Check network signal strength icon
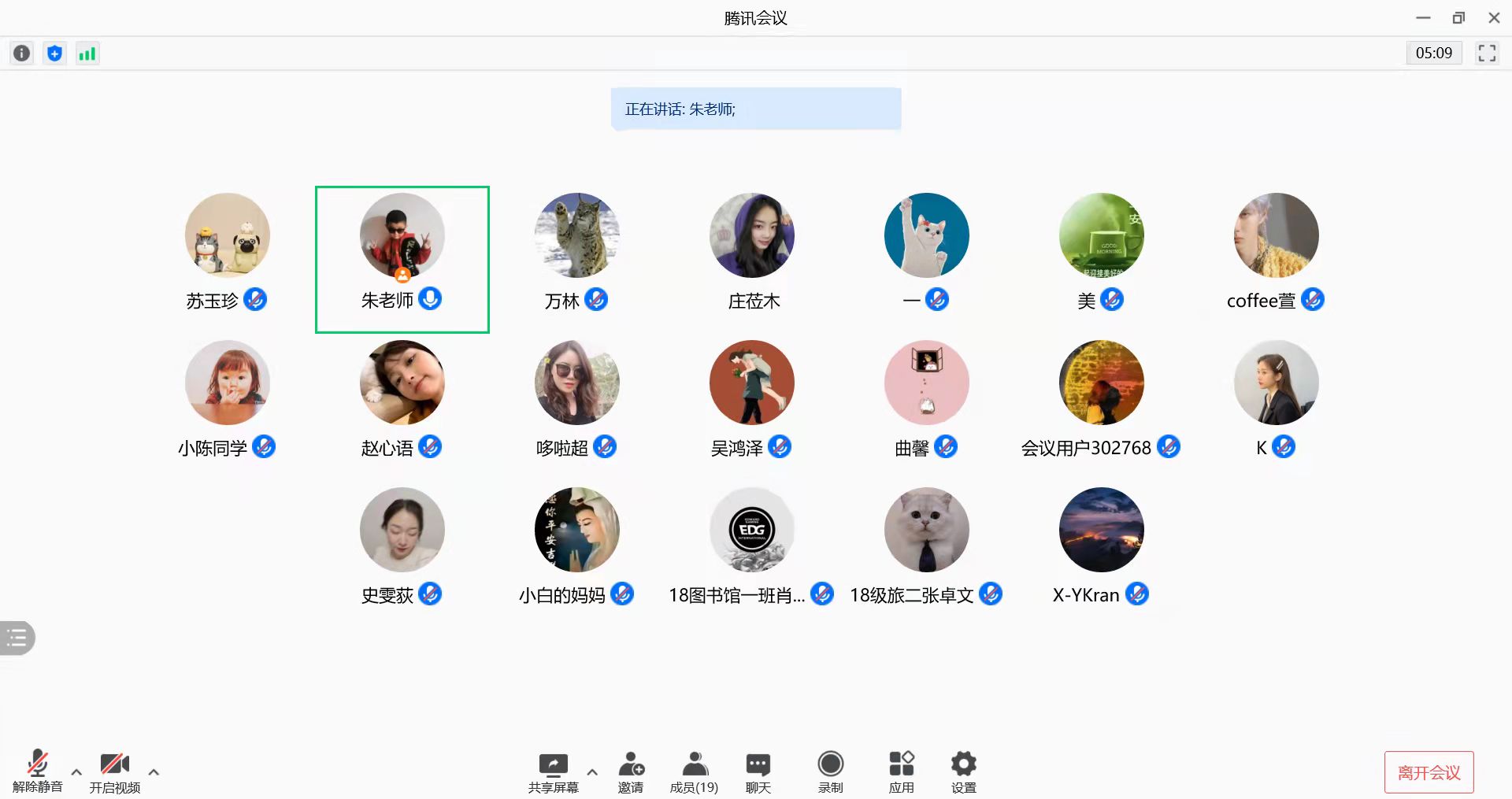 [x=87, y=54]
